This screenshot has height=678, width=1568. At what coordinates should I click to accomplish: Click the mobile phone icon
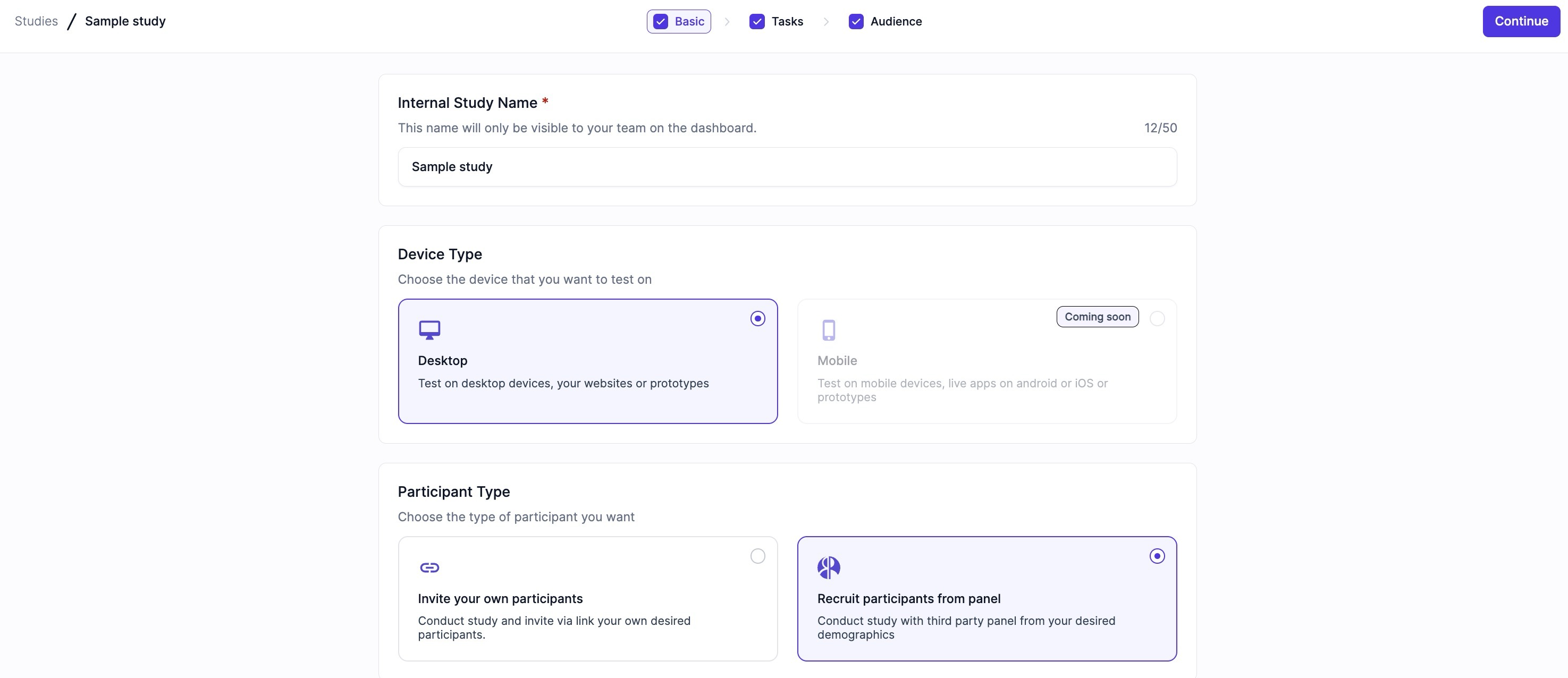pos(829,330)
